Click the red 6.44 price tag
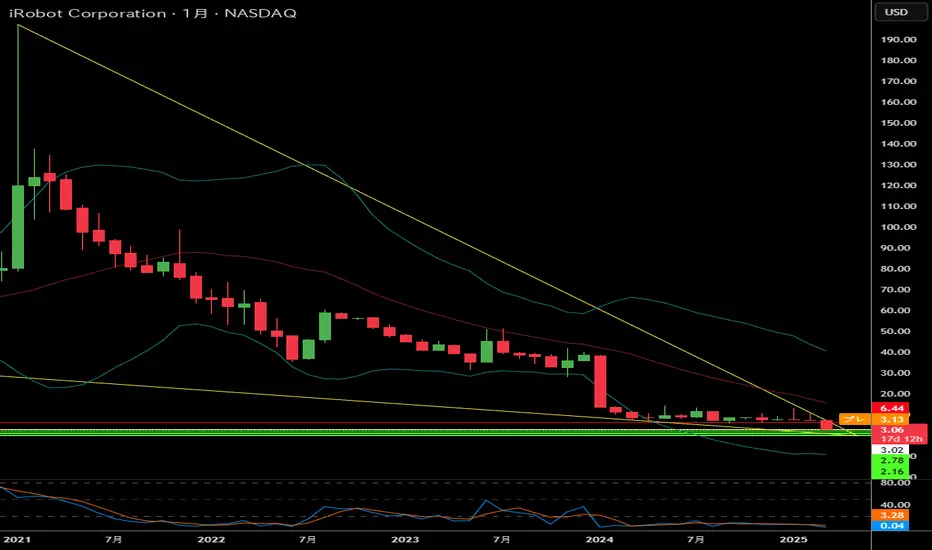 [890, 408]
